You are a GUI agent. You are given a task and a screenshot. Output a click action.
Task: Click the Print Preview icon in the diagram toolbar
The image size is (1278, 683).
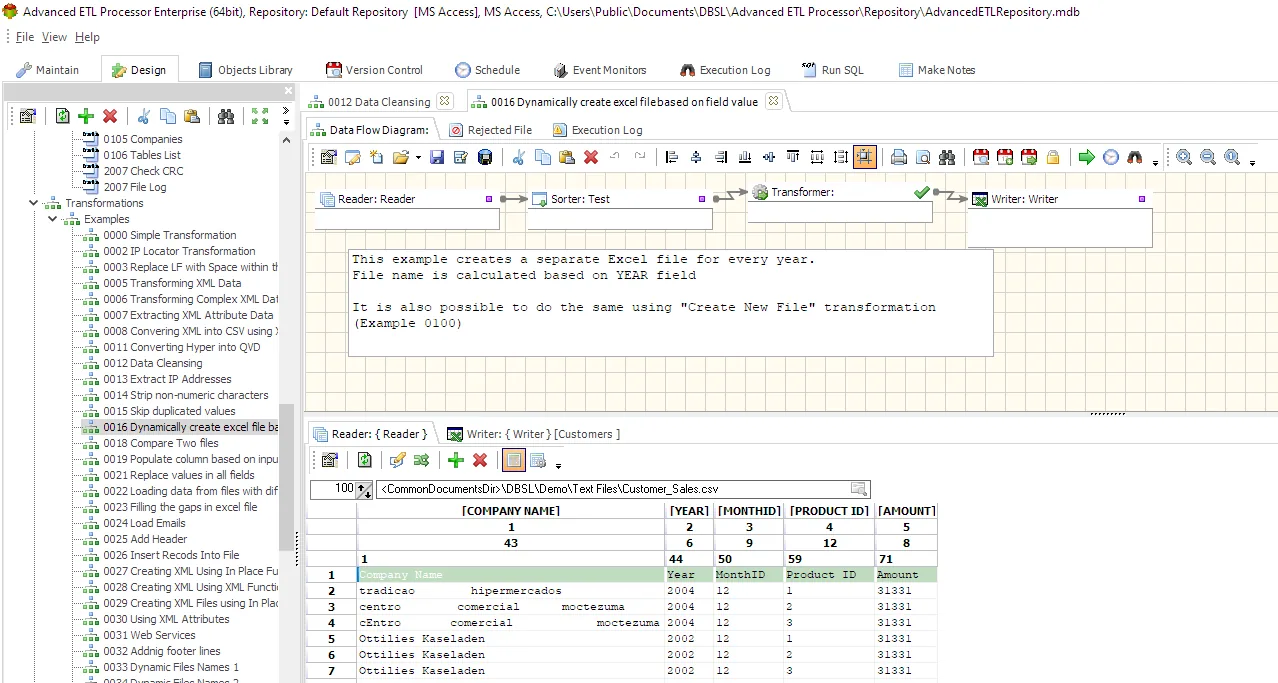click(x=923, y=157)
